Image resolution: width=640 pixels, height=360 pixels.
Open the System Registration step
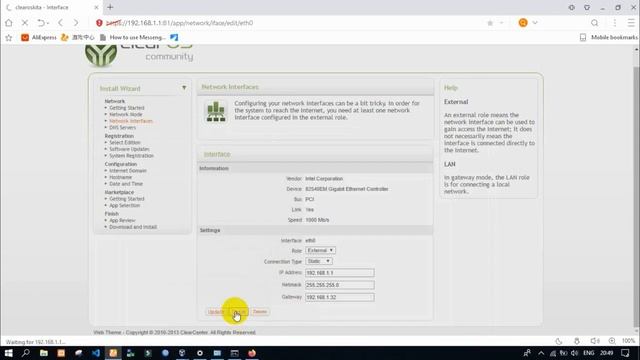click(131, 156)
